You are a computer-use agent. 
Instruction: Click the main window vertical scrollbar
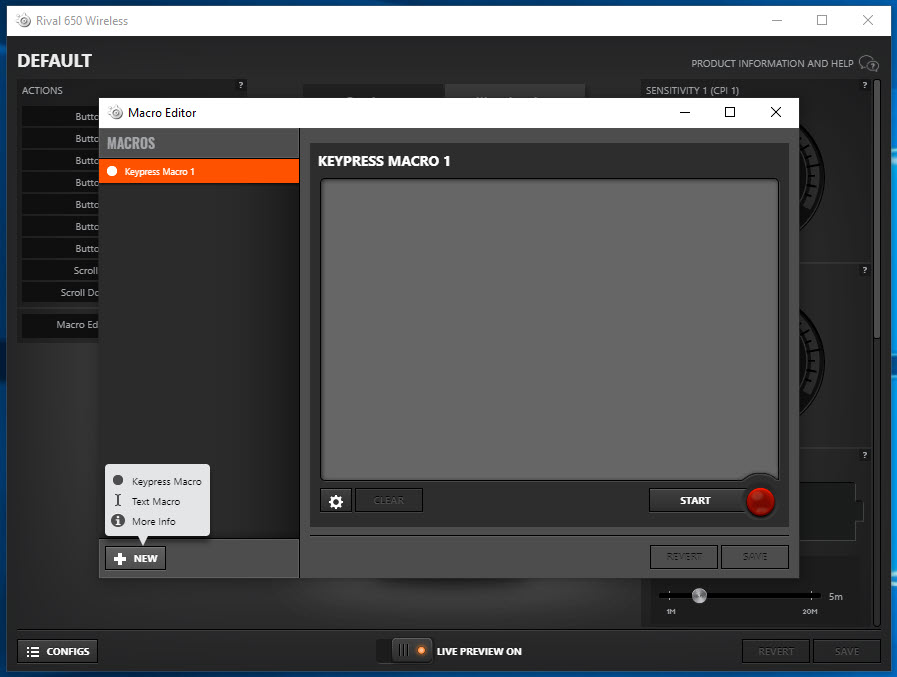coord(876,209)
